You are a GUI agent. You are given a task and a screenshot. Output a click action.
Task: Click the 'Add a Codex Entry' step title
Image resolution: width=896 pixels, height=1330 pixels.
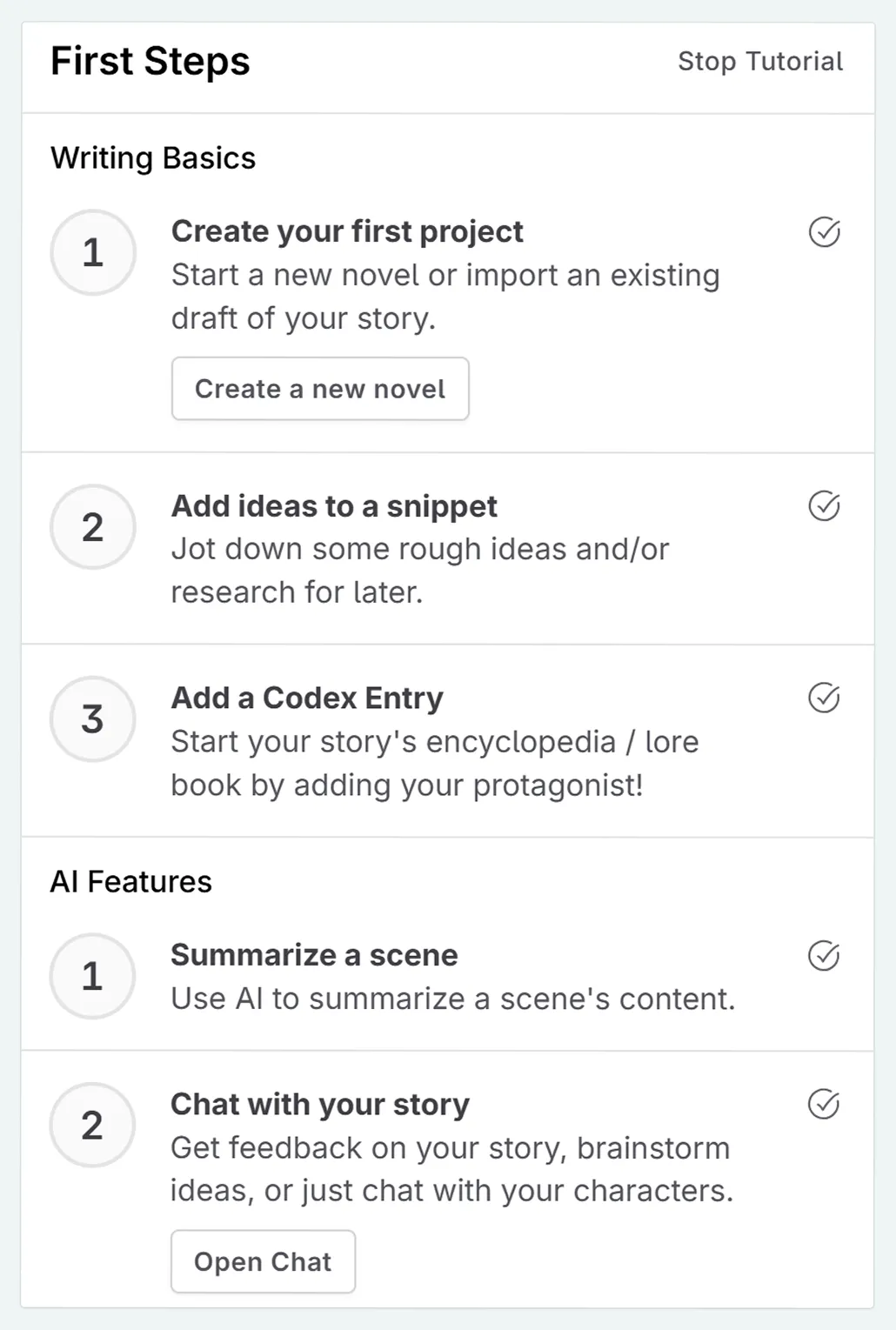pos(307,698)
